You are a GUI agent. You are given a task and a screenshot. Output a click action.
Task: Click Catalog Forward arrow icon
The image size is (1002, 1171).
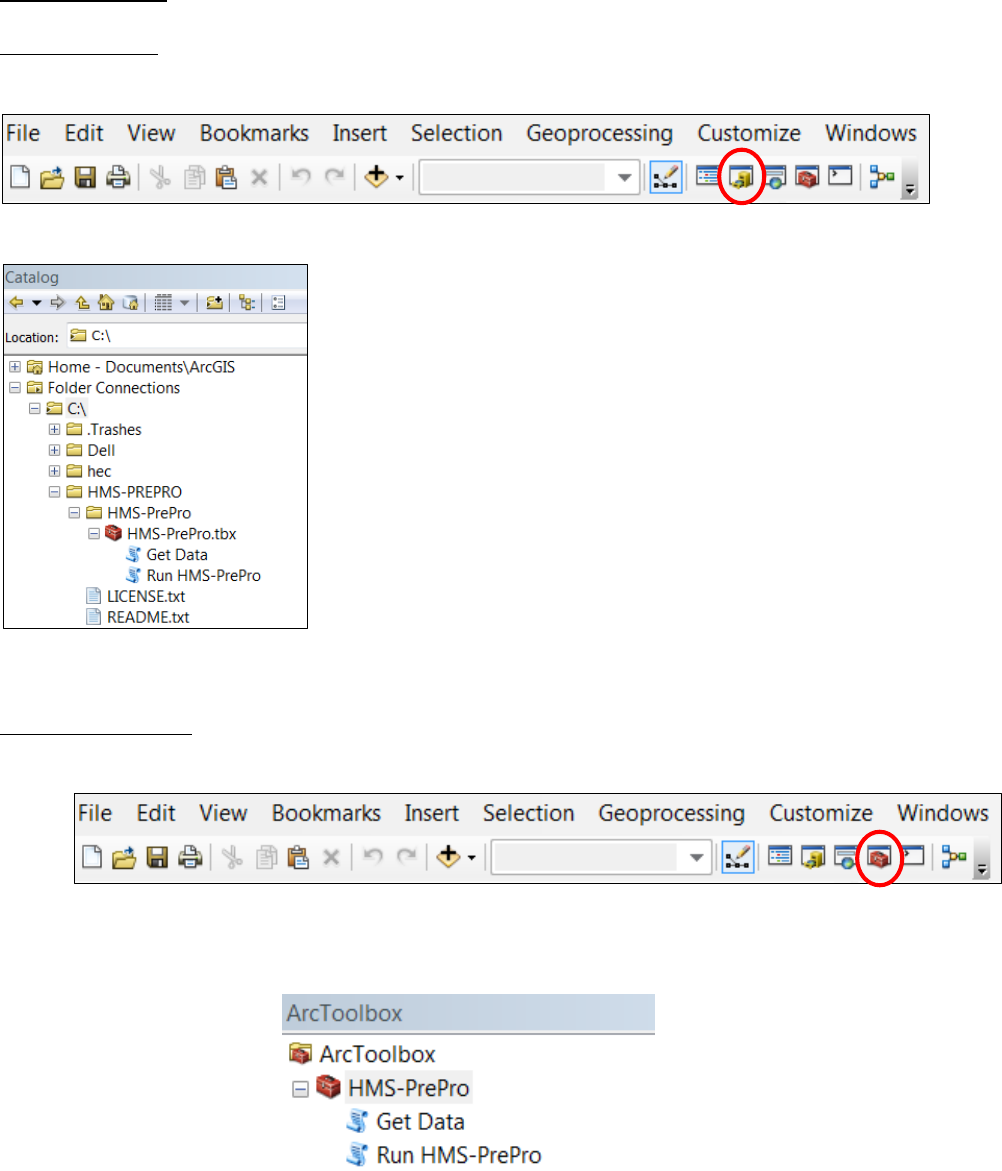tap(57, 302)
